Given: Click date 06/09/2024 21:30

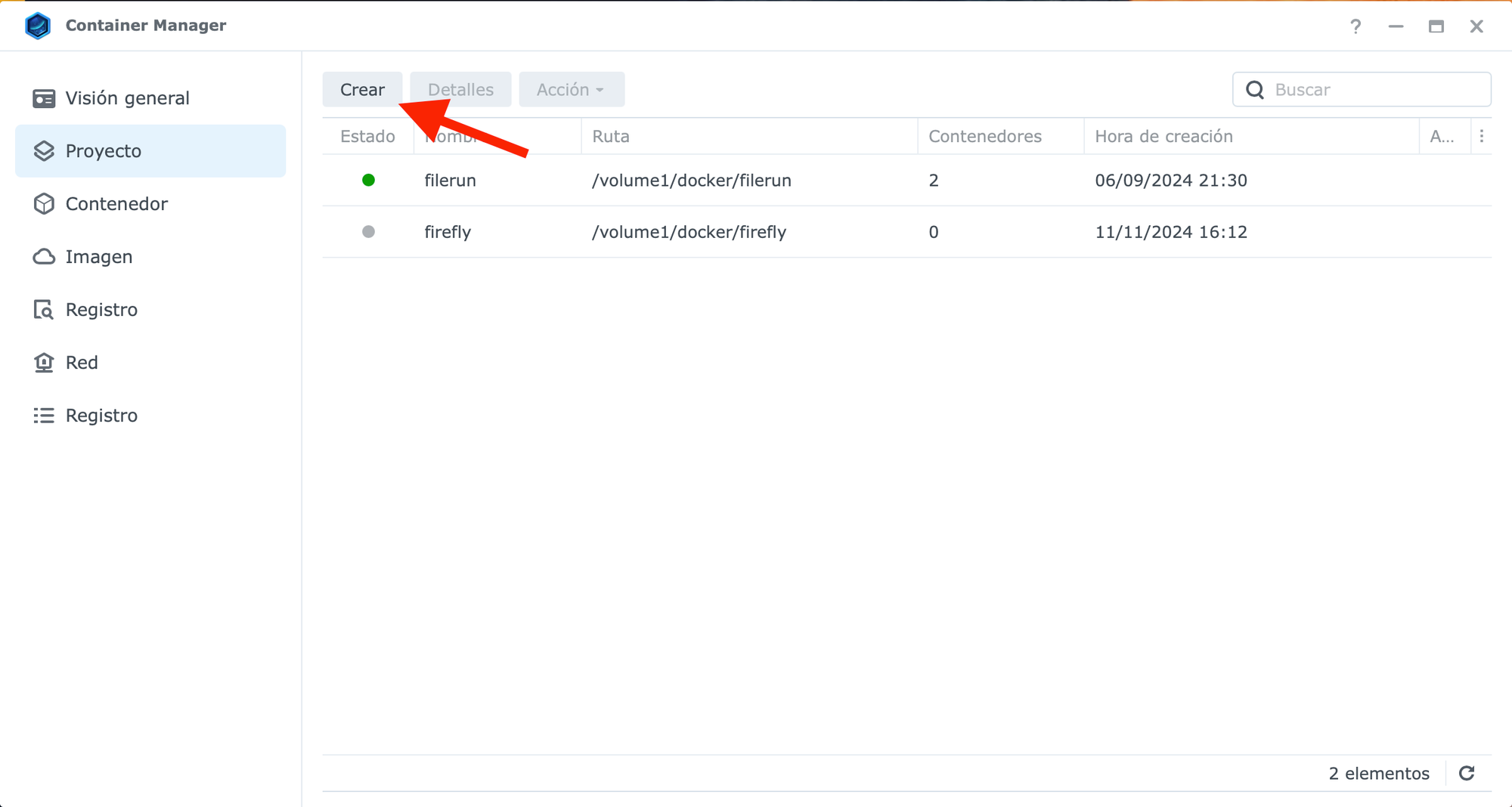Looking at the screenshot, I should tap(1171, 181).
